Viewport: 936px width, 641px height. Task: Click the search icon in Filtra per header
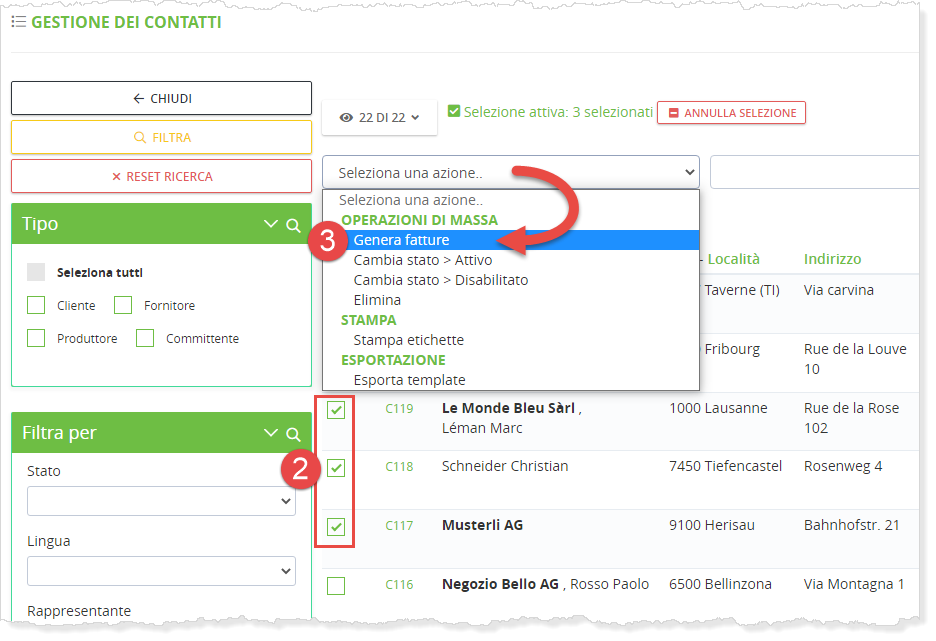pyautogui.click(x=293, y=434)
